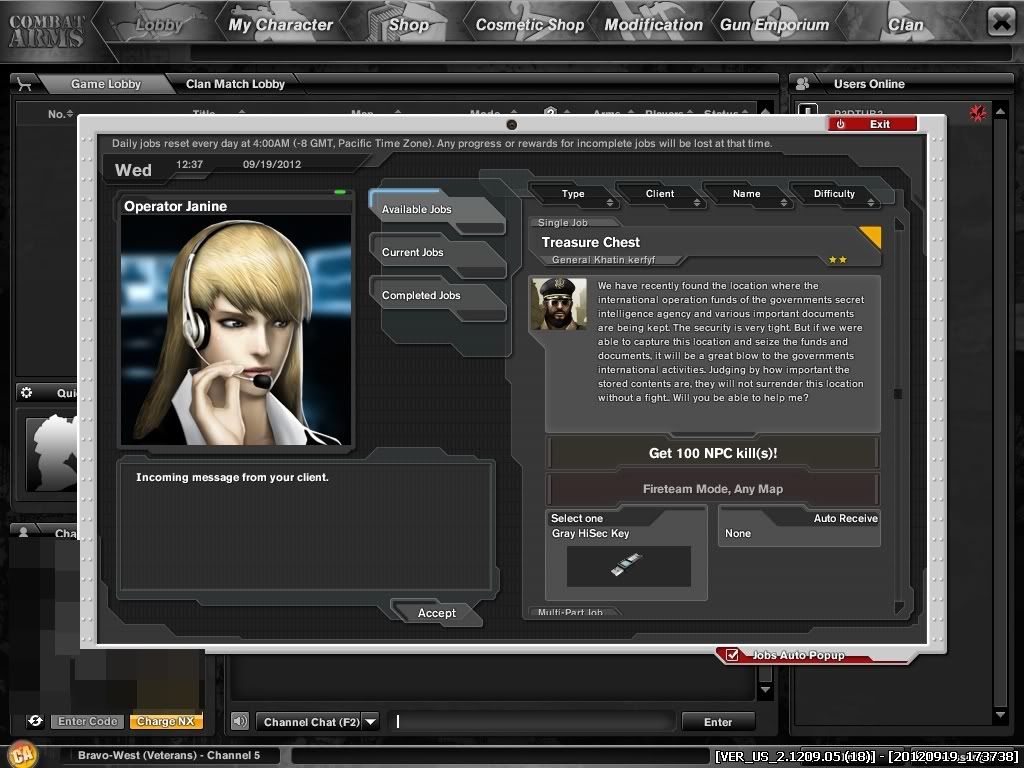The width and height of the screenshot is (1024, 768).
Task: Toggle the Jobs Auto Popup checkbox
Action: pos(733,655)
